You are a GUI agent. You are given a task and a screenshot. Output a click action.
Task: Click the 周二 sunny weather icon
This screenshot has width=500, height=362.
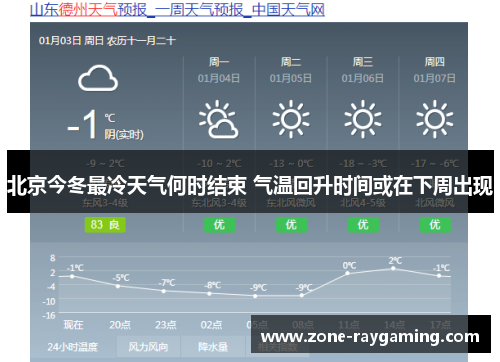291,119
